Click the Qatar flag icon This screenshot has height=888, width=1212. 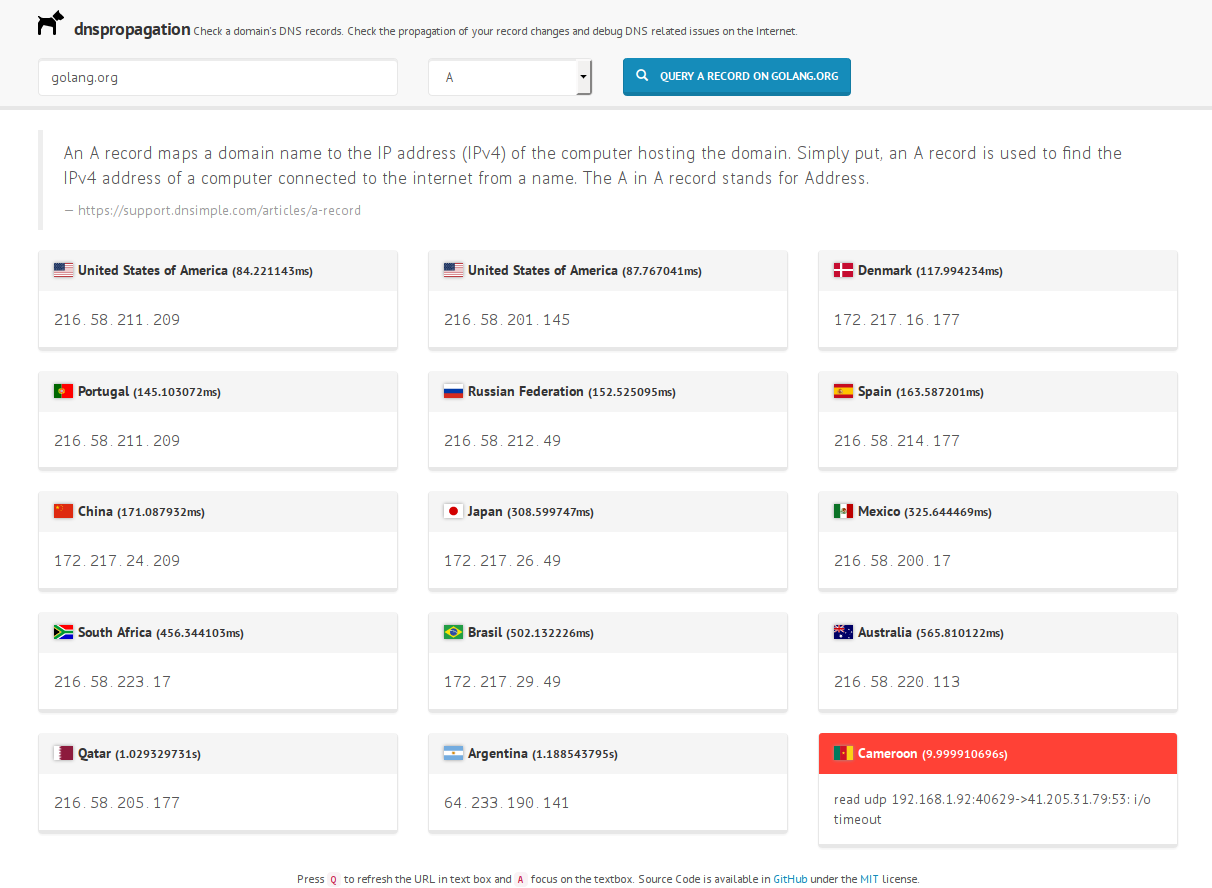(63, 753)
